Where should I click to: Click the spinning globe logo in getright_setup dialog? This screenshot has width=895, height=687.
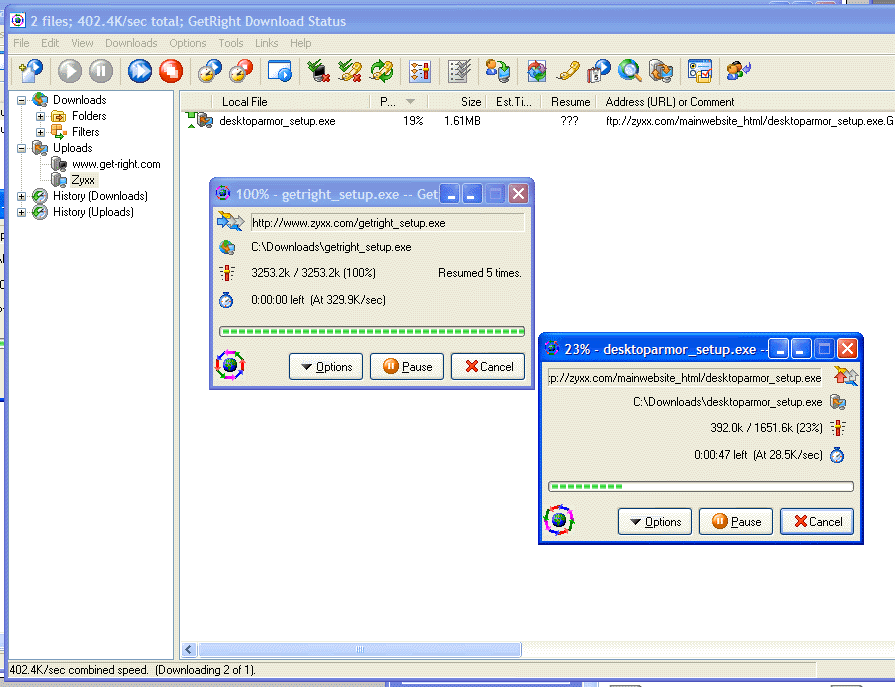tap(230, 365)
